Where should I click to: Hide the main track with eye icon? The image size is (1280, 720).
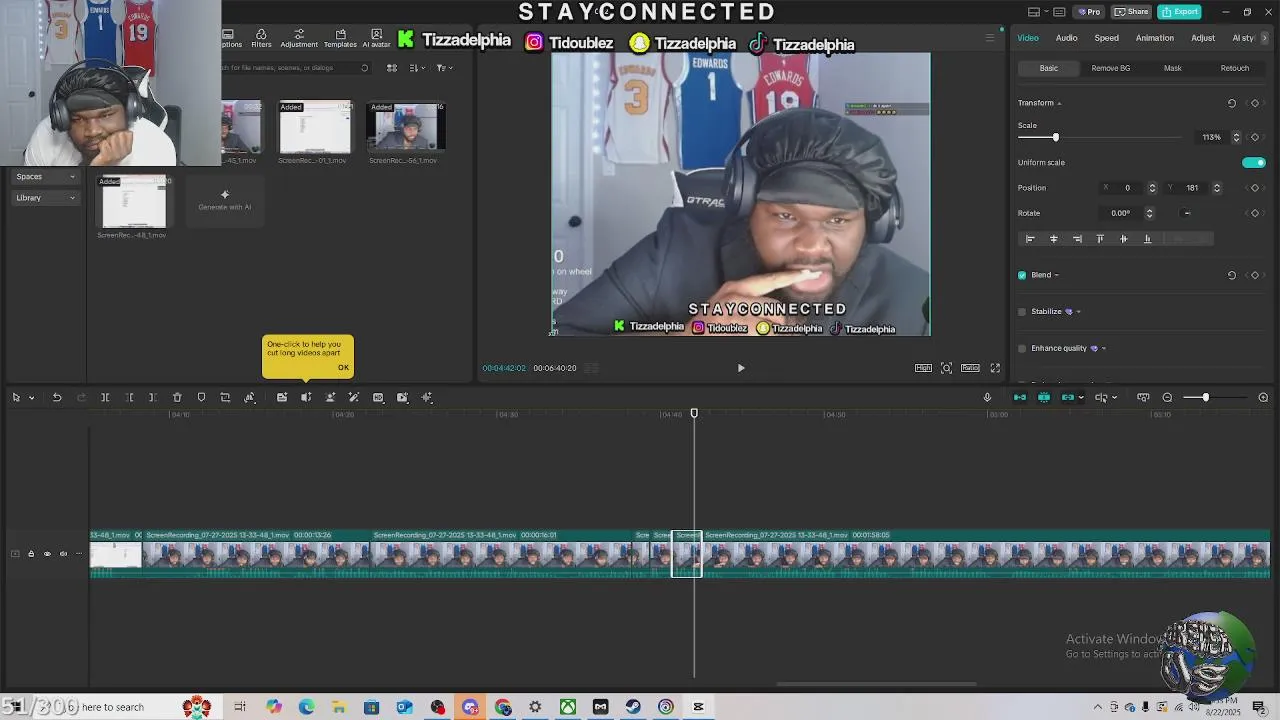click(x=47, y=554)
